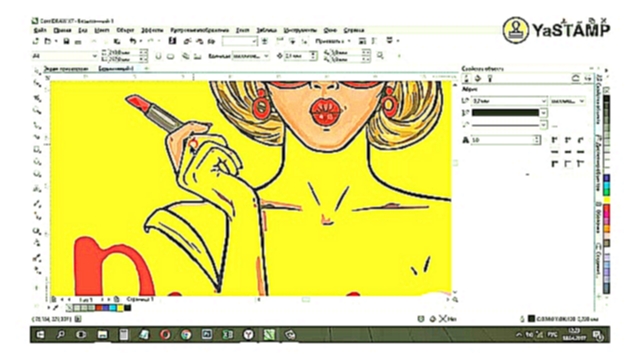Open the Привязать к snap dropdown
Screen dimensions: 640x360
point(332,41)
